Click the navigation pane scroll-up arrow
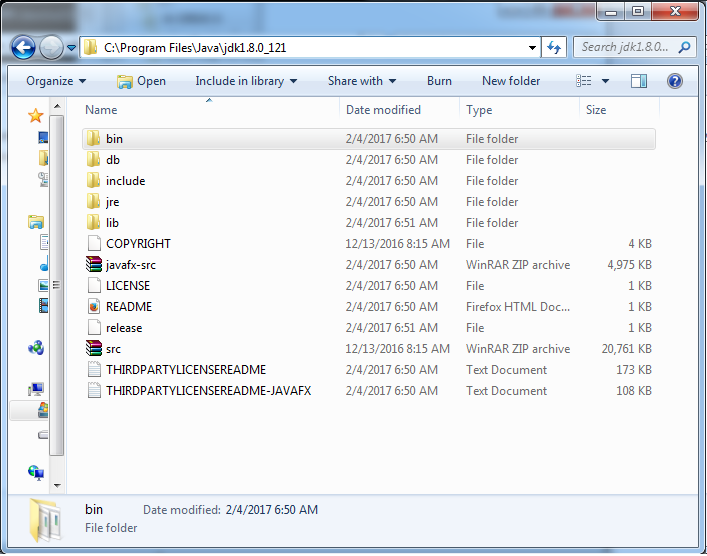This screenshot has width=707, height=556. [57, 106]
